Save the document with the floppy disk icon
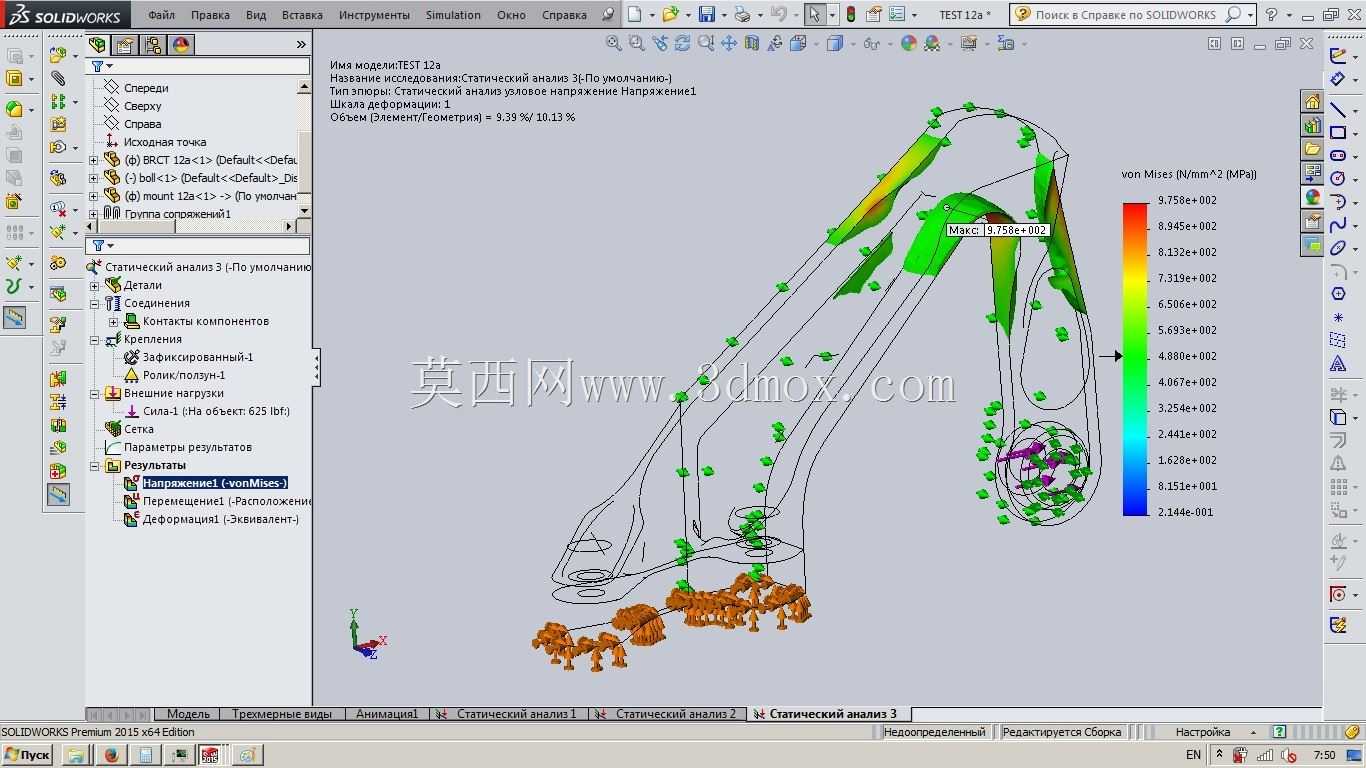Screen dimensions: 1366x768 pos(707,14)
